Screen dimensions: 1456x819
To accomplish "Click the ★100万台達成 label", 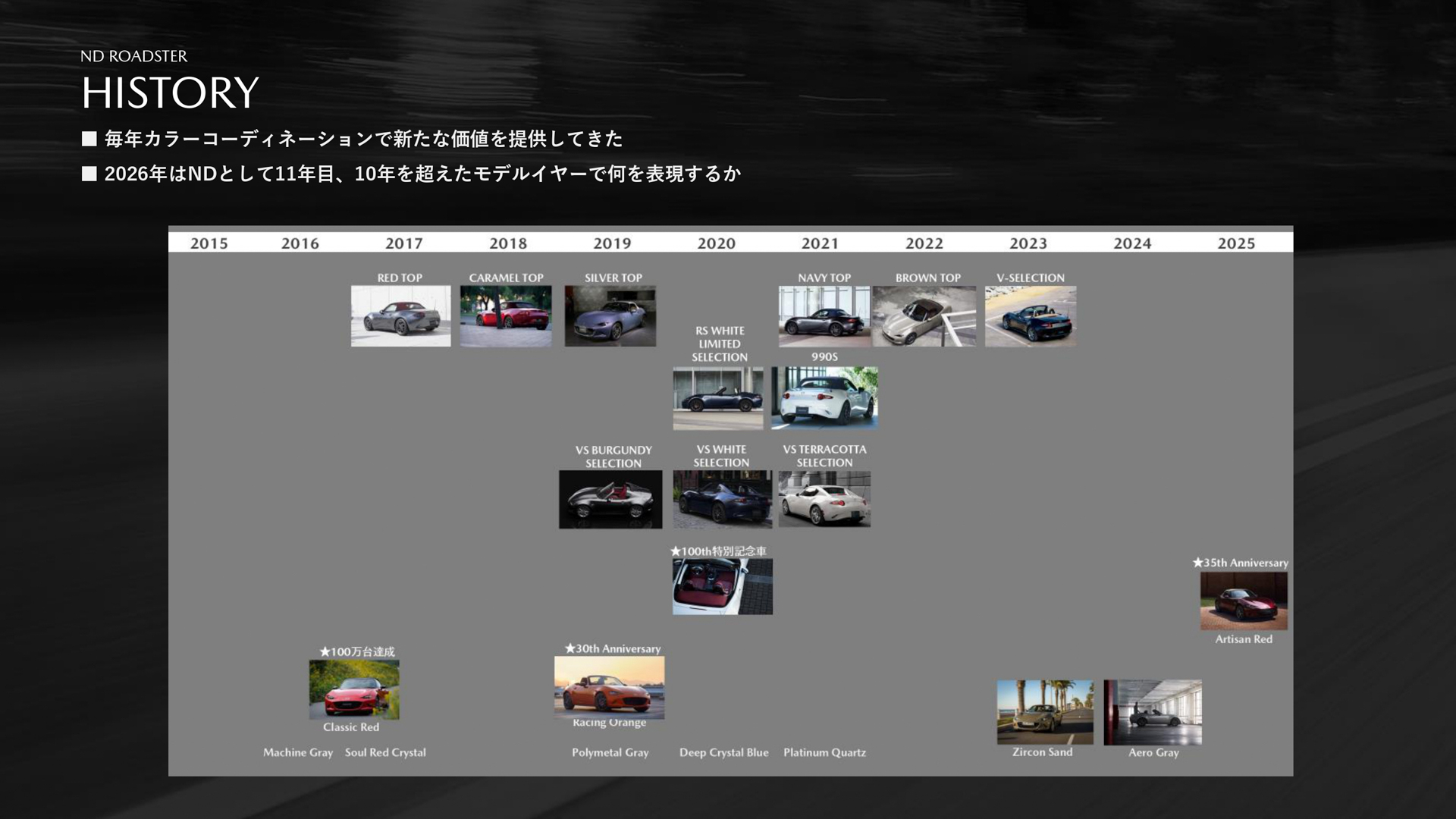I will coord(357,651).
